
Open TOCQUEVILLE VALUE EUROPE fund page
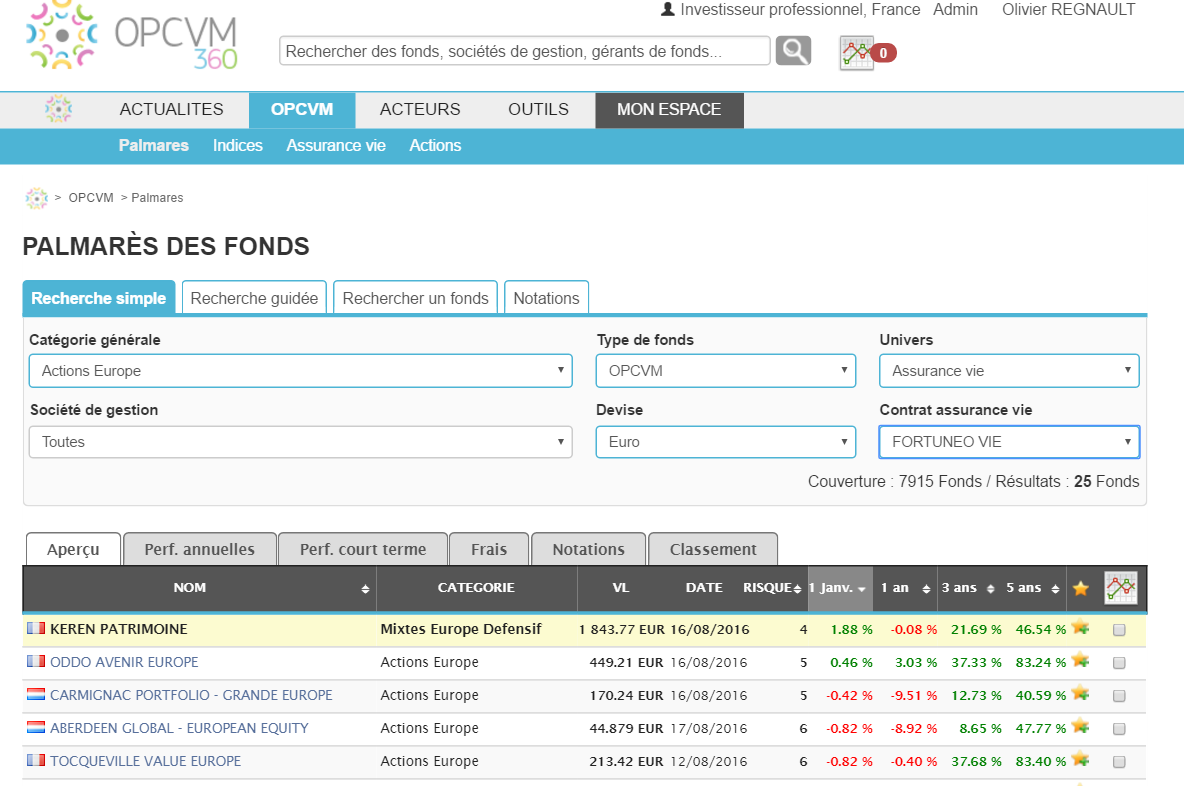(x=146, y=761)
